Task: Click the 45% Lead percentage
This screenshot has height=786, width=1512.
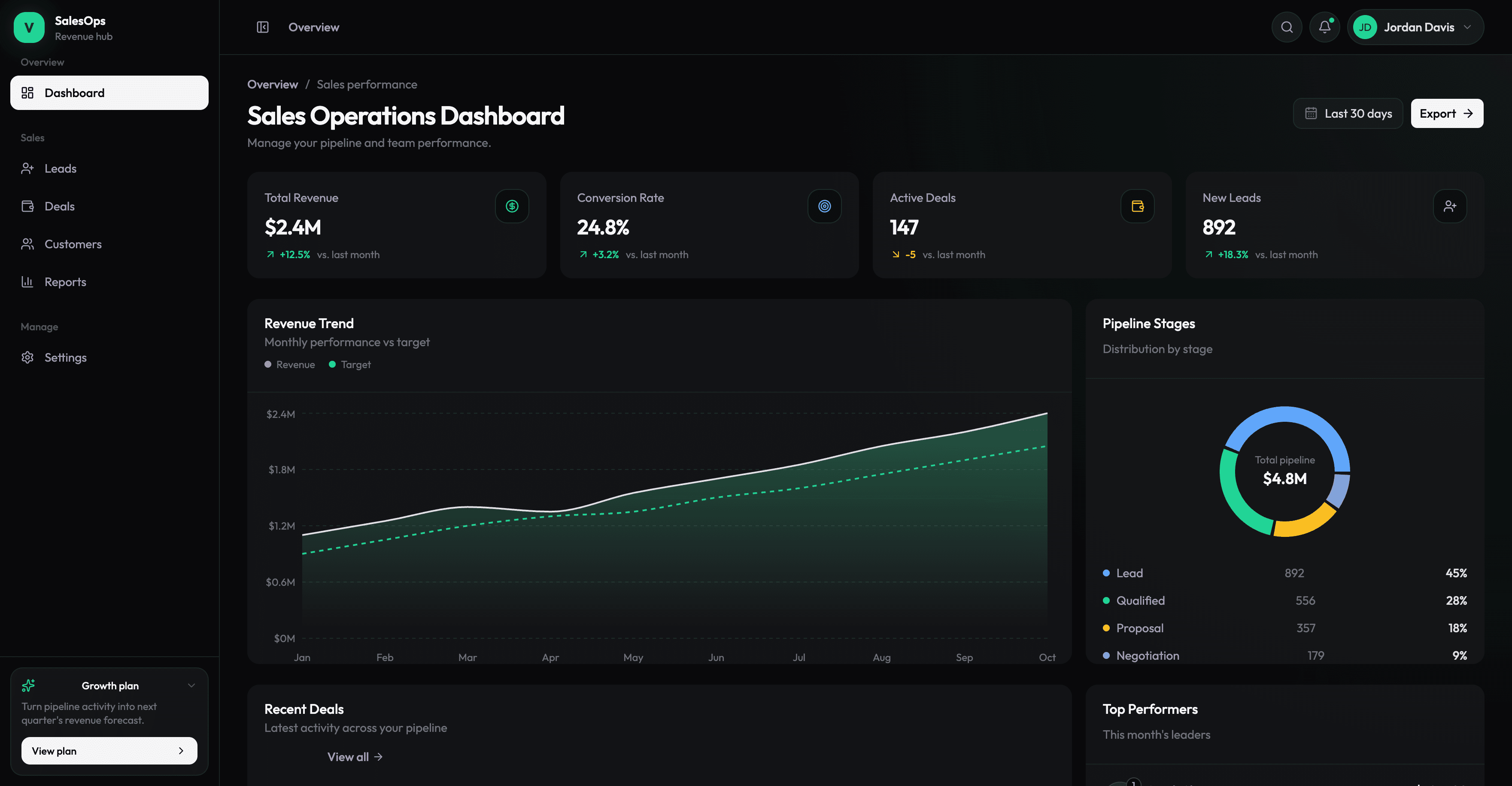Action: [1456, 573]
